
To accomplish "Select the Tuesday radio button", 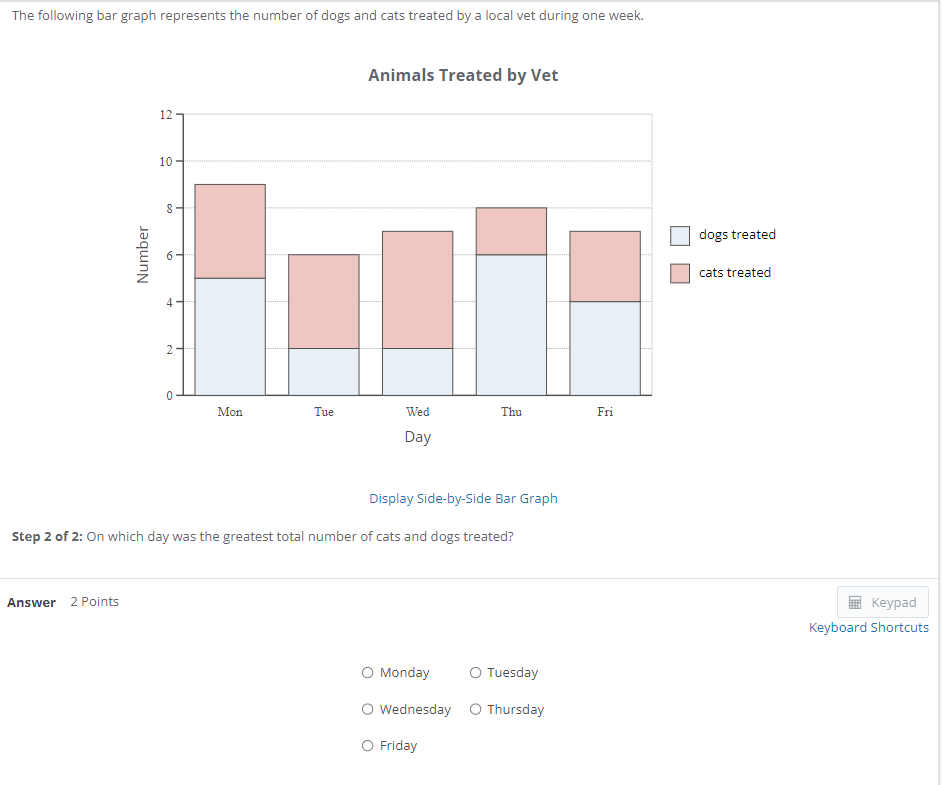I will click(x=476, y=672).
